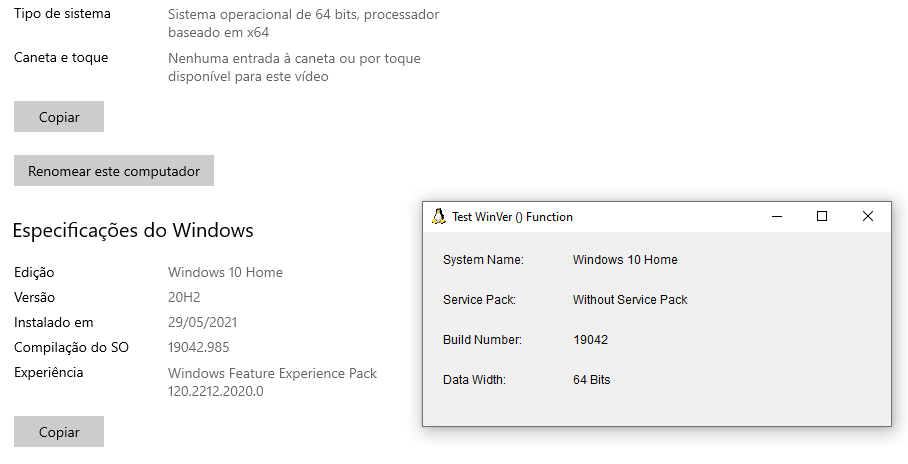Click the '120.2212.2020.0' experience pack version
The image size is (908, 464).
(215, 391)
